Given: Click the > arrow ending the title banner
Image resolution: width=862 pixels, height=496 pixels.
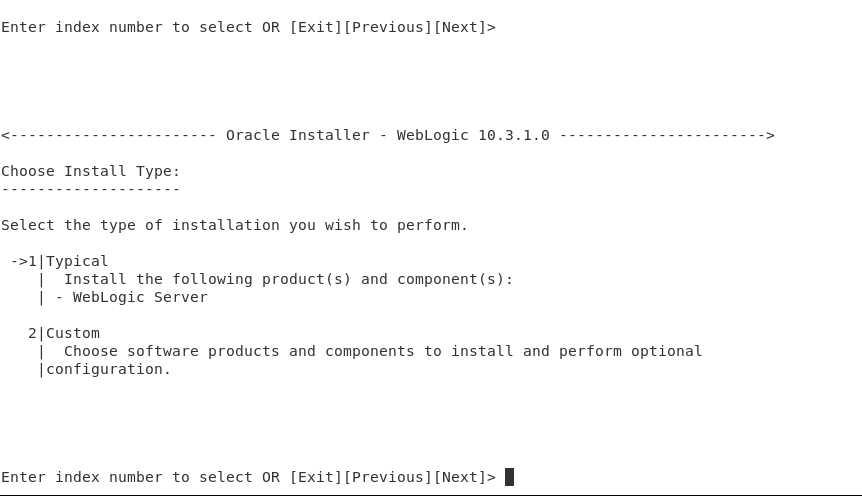Looking at the screenshot, I should click(770, 135).
